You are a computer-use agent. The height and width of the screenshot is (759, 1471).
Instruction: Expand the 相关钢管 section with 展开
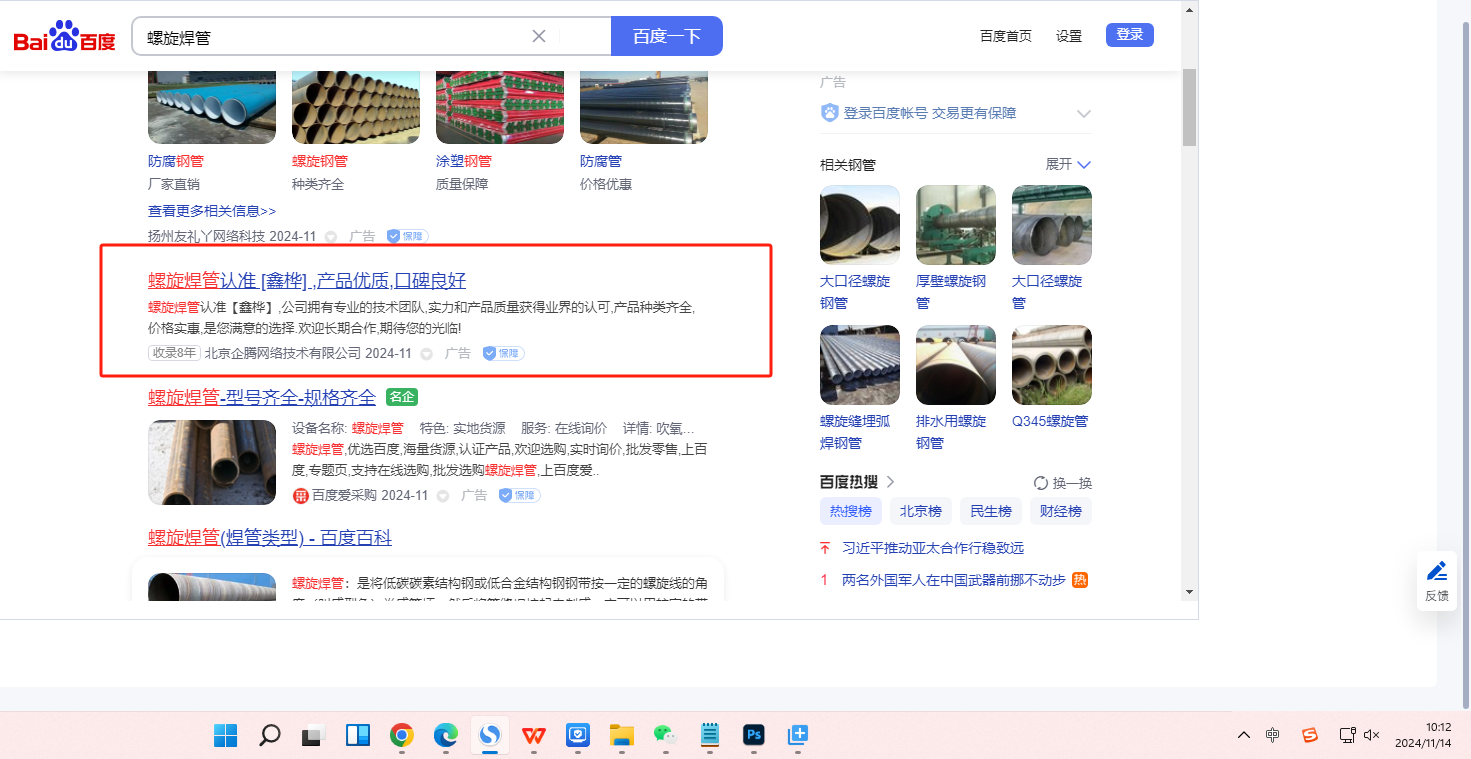[x=1068, y=164]
